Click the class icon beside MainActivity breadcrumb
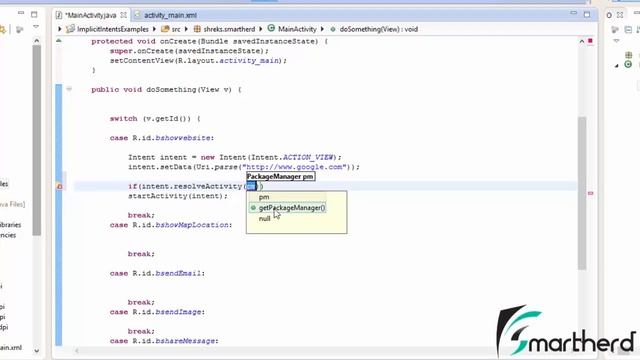The height and width of the screenshot is (360, 640). click(x=271, y=29)
